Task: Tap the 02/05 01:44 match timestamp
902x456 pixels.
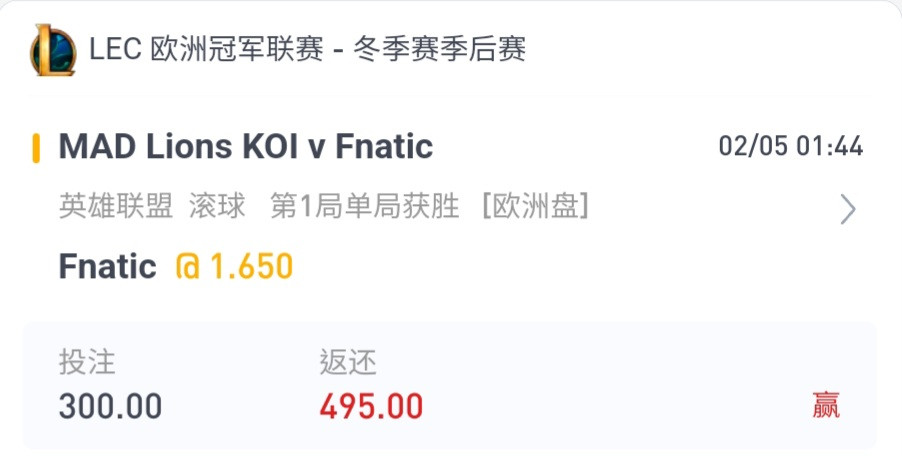Action: tap(791, 146)
